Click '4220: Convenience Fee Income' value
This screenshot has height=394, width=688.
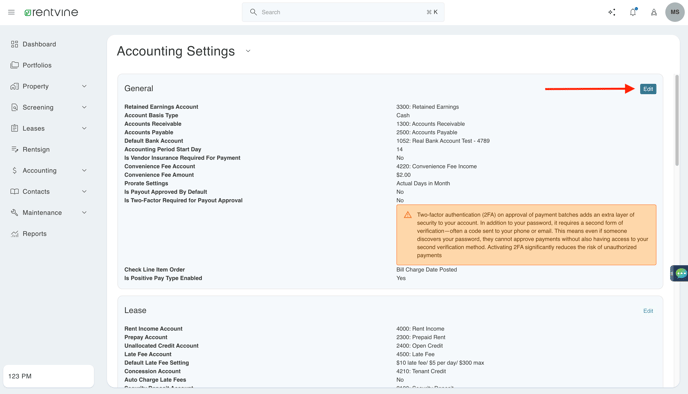click(436, 166)
